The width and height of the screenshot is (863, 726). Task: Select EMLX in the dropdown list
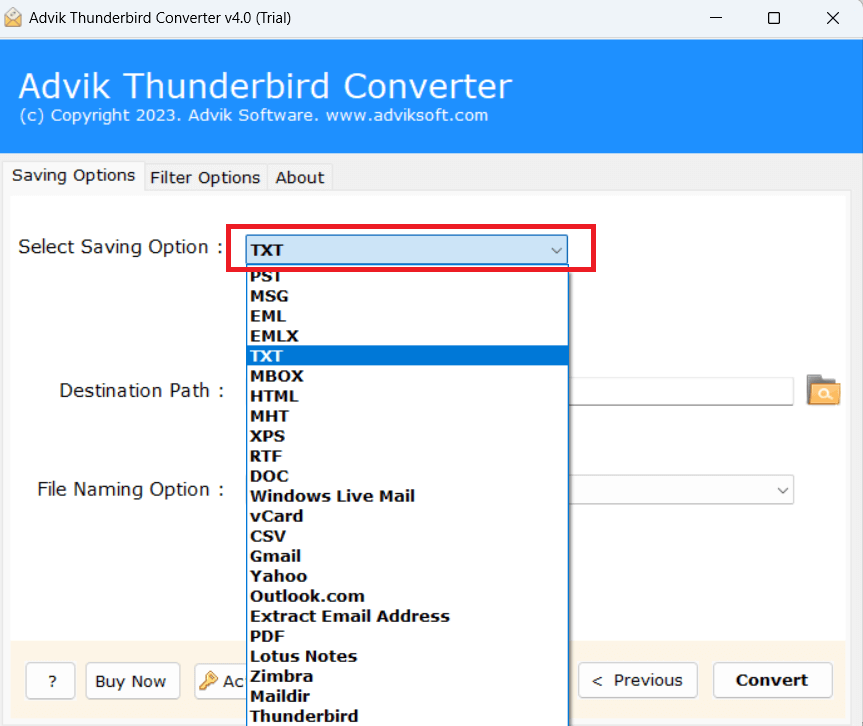point(407,336)
